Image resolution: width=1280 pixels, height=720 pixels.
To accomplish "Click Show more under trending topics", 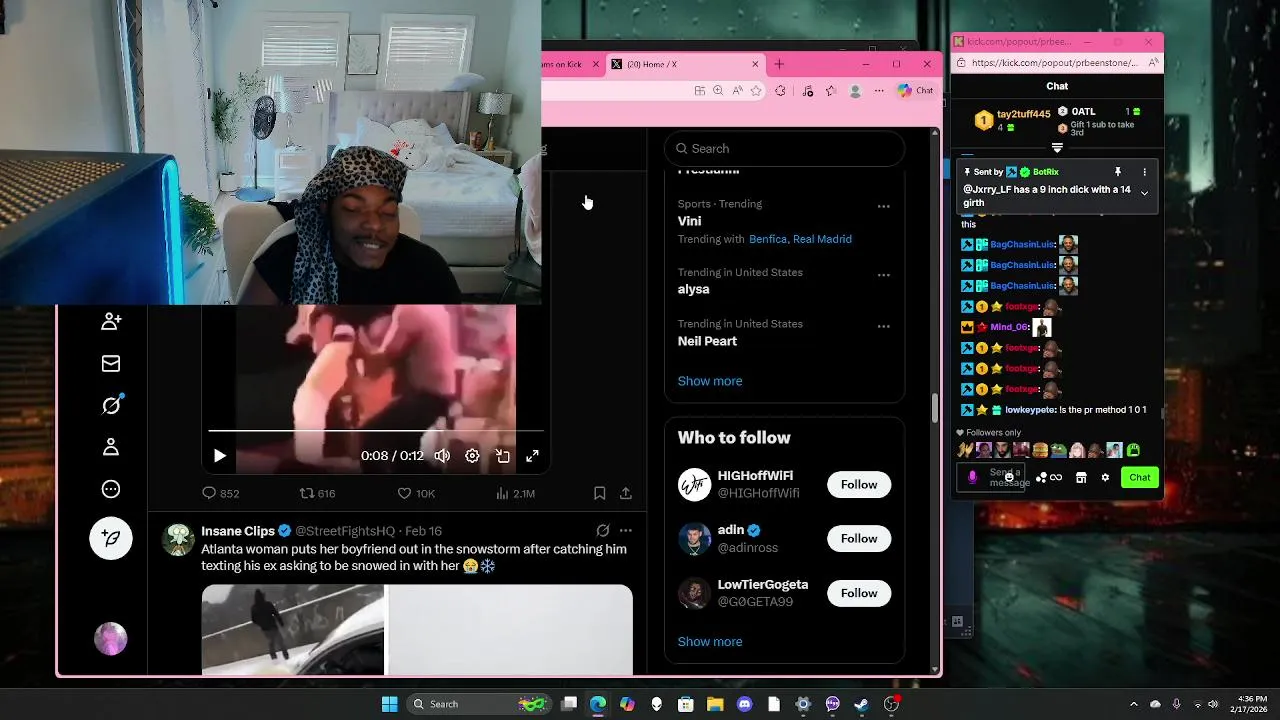I will [710, 381].
